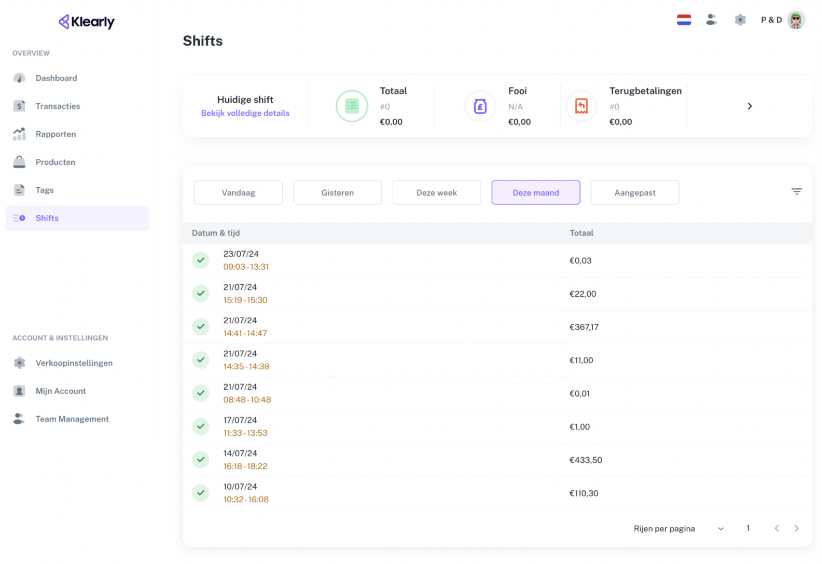Click the Klearly logo

86,22
